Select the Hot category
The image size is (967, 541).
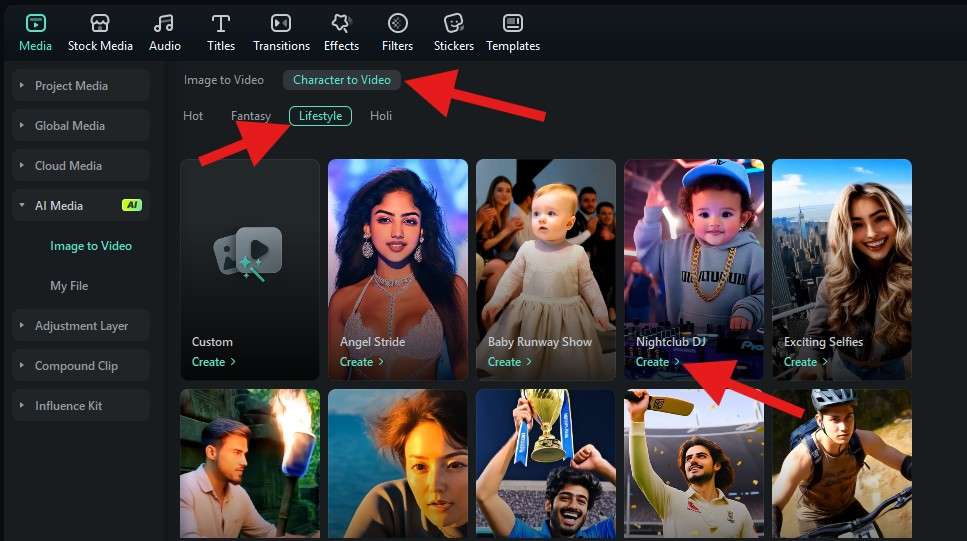point(193,115)
